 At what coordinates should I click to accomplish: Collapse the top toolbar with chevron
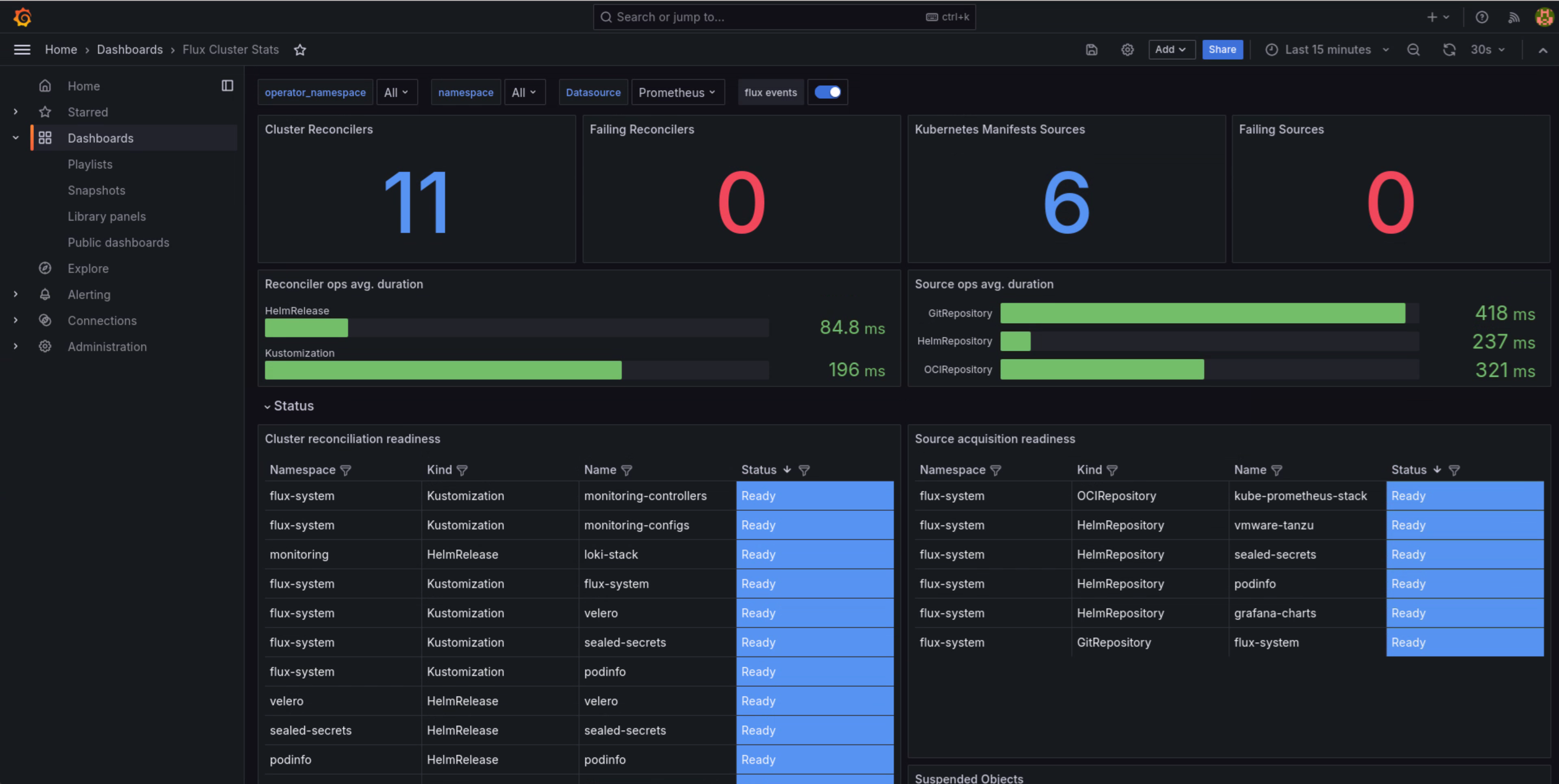coord(1543,50)
